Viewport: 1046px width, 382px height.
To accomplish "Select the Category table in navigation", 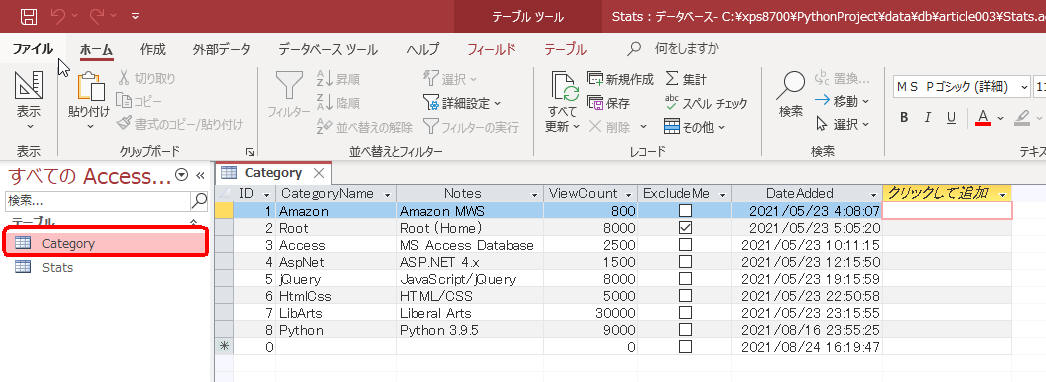I will coord(106,243).
